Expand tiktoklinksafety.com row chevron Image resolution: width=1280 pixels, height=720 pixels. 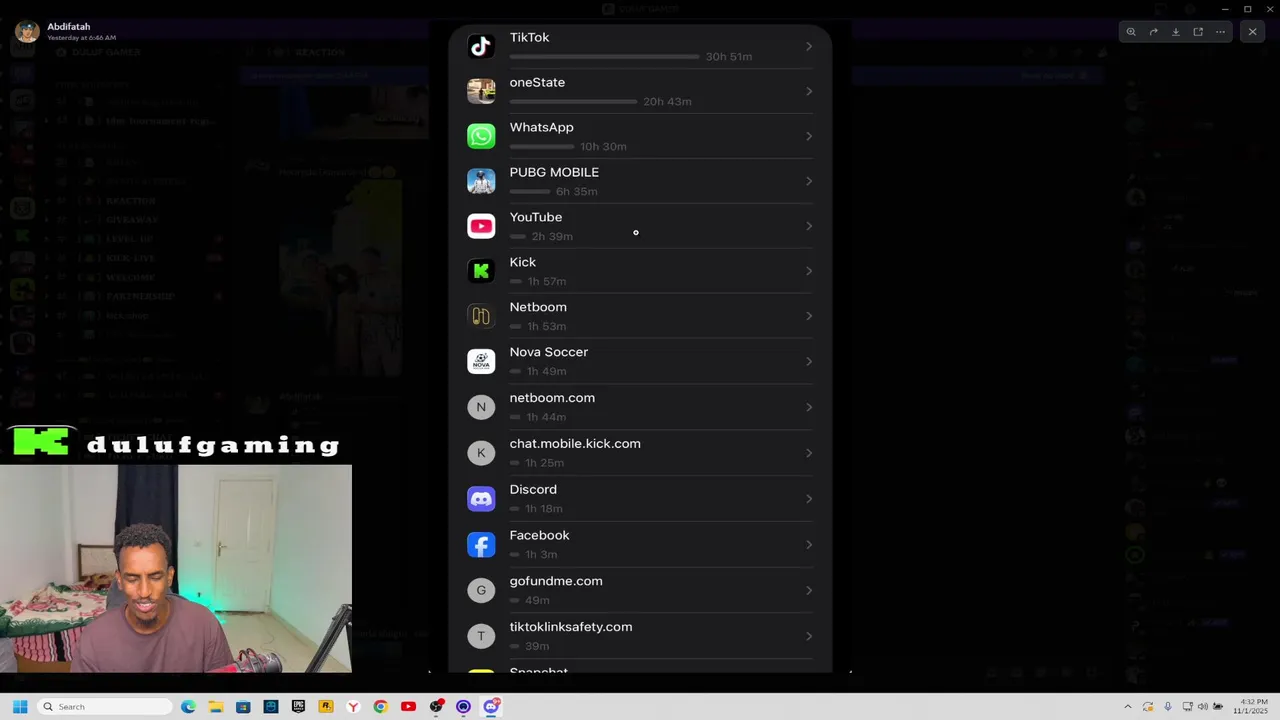tap(809, 636)
